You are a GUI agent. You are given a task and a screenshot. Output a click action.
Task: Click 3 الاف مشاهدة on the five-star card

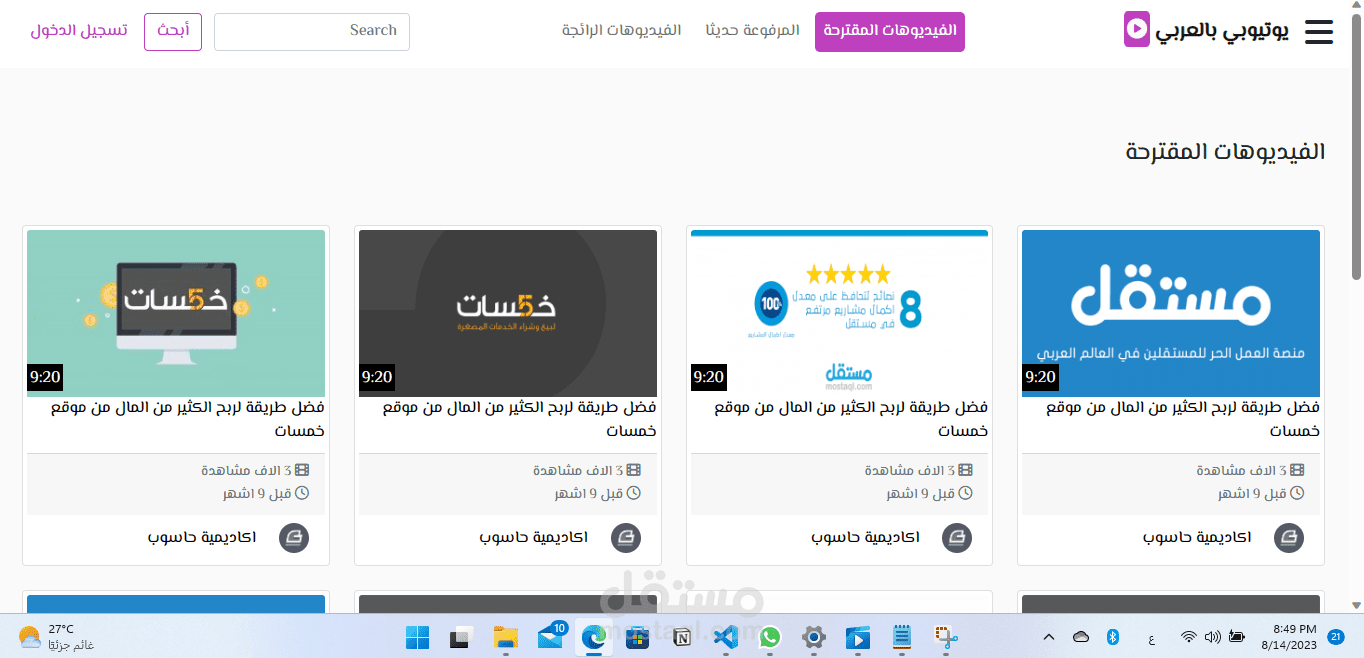pos(910,470)
